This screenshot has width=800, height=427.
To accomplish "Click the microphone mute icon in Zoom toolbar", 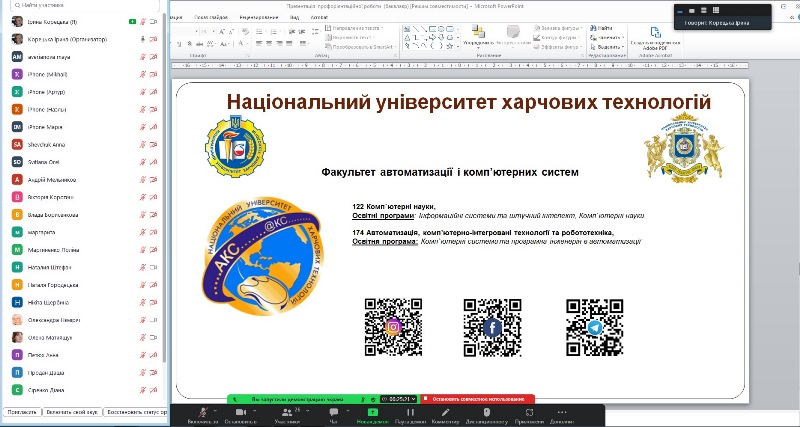I will point(204,411).
